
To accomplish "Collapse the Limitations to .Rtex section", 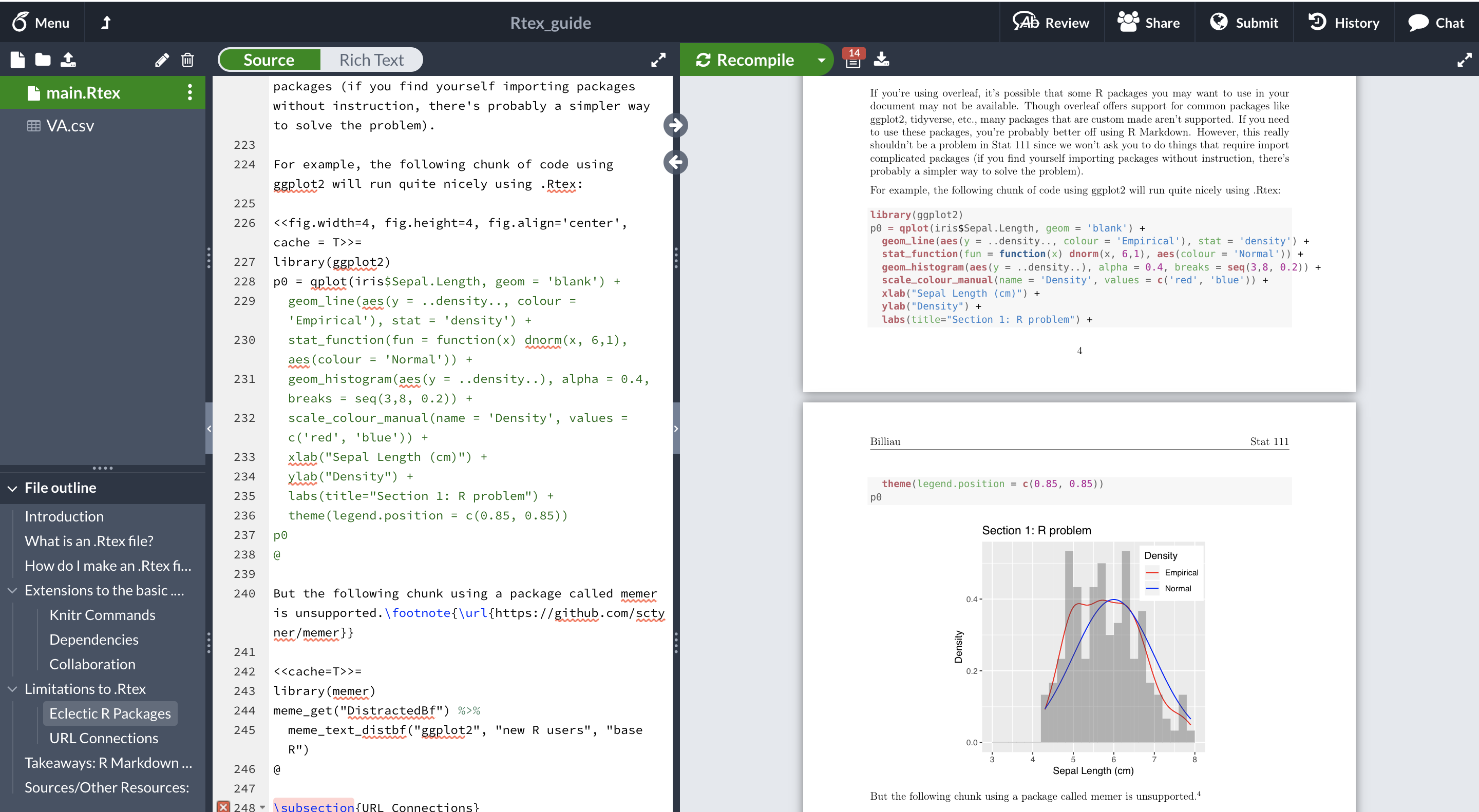I will coord(13,689).
